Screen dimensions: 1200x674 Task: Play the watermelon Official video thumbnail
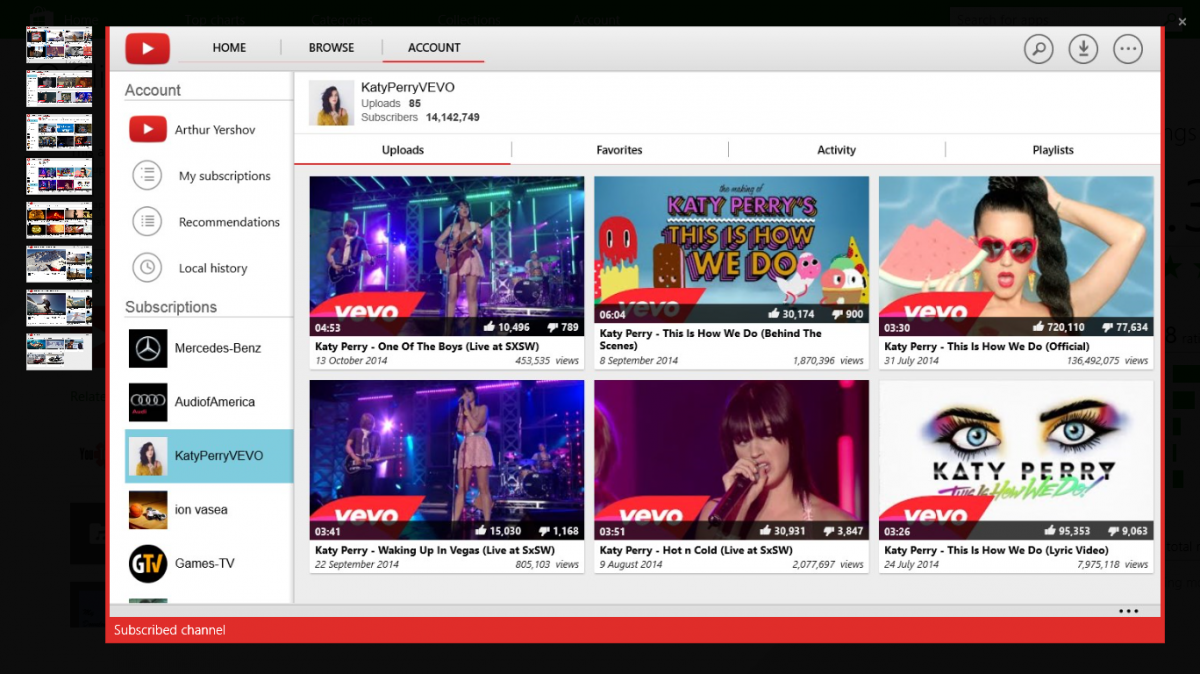click(1016, 256)
